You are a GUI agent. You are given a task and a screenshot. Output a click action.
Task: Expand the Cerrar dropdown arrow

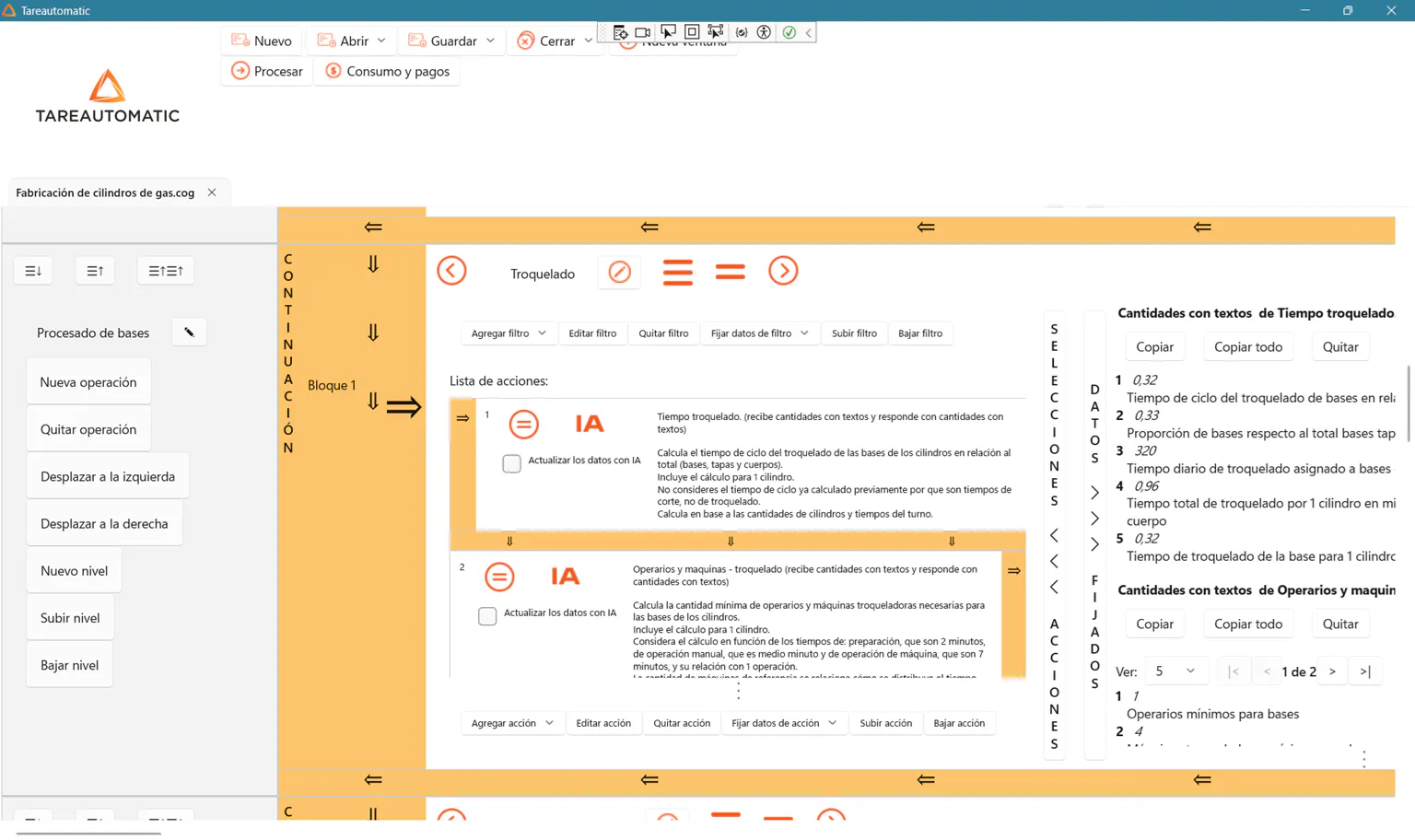coord(588,41)
